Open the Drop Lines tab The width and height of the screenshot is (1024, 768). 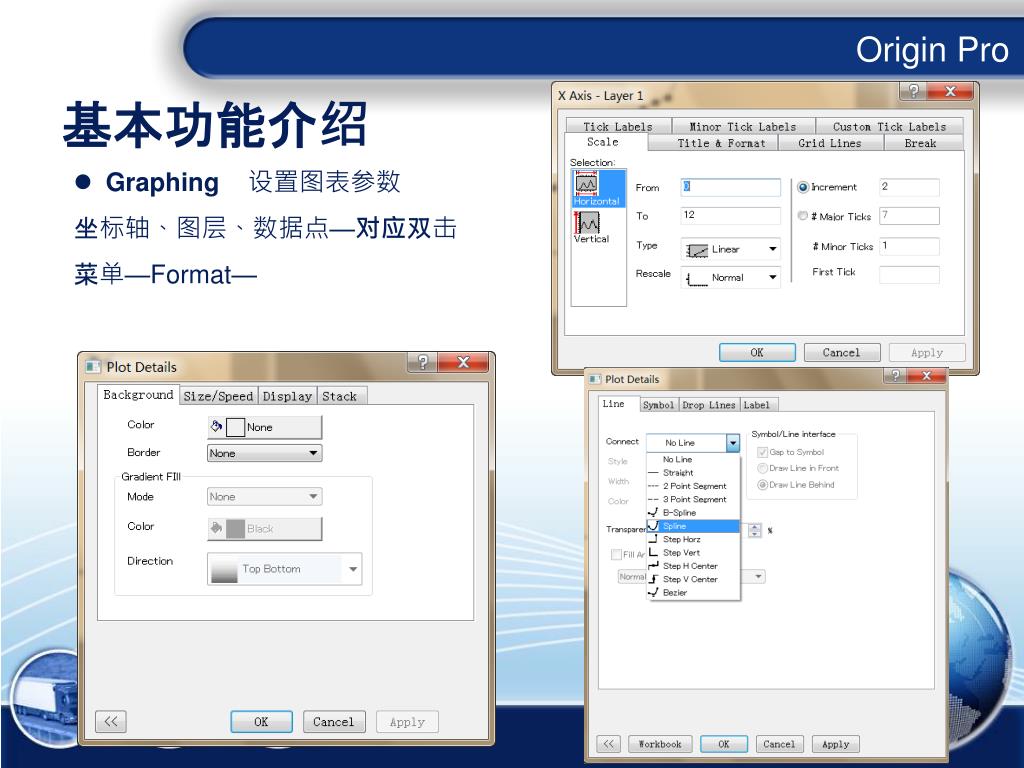tap(709, 405)
